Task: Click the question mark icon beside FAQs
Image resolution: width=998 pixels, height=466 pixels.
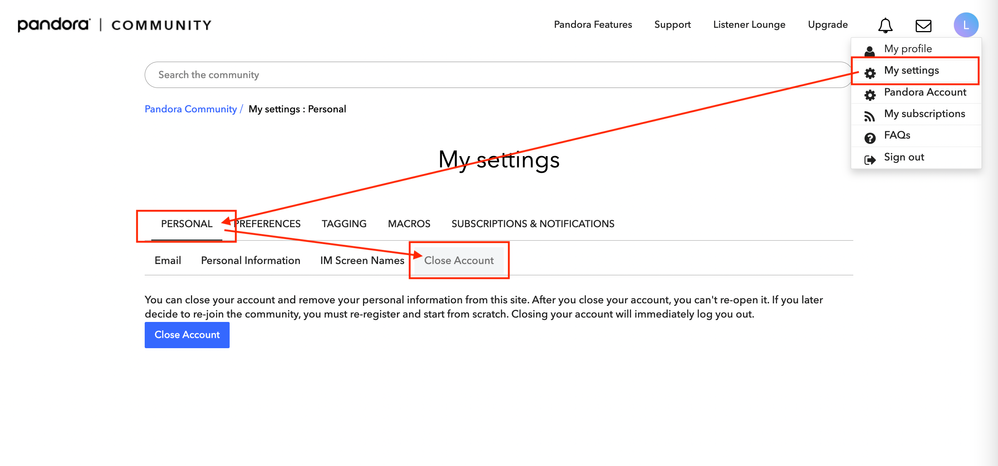Action: tap(870, 138)
